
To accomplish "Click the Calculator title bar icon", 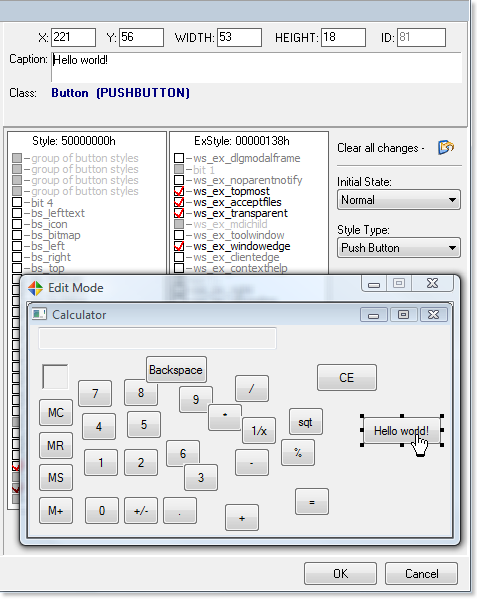I will pos(39,315).
